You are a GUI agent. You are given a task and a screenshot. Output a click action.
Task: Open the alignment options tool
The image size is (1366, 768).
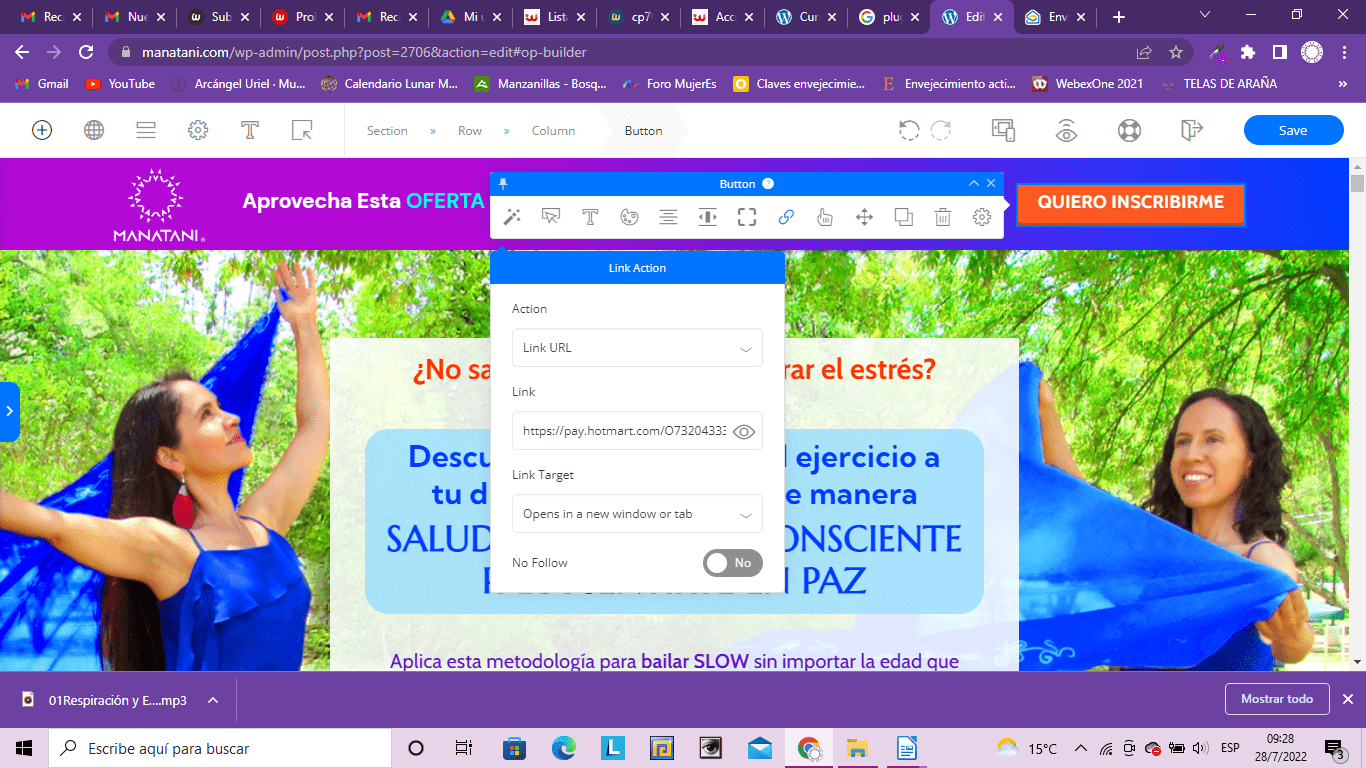[x=668, y=217]
